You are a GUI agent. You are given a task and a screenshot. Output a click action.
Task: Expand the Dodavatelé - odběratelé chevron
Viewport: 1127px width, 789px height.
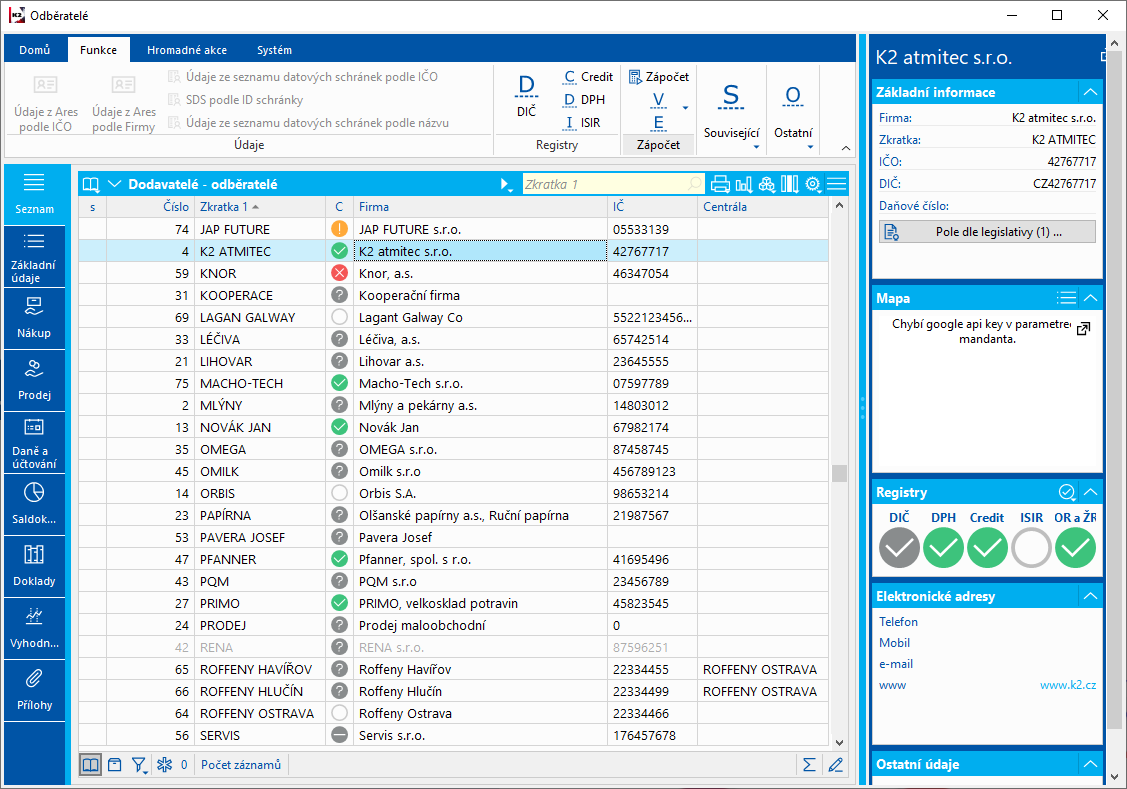click(x=114, y=184)
